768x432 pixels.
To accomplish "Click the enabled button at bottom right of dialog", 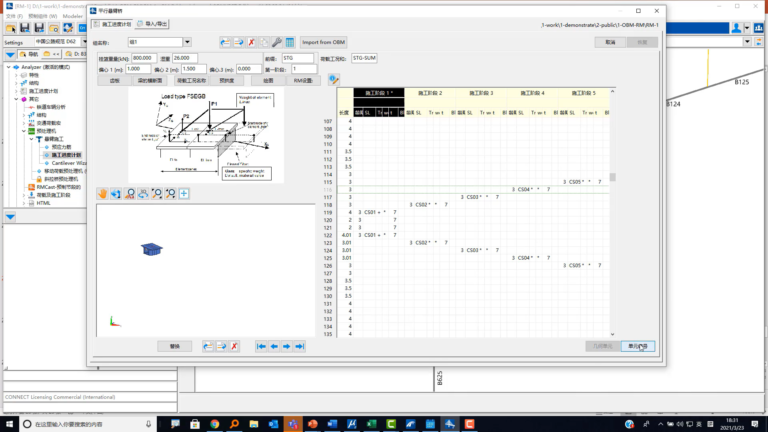I will pos(638,346).
